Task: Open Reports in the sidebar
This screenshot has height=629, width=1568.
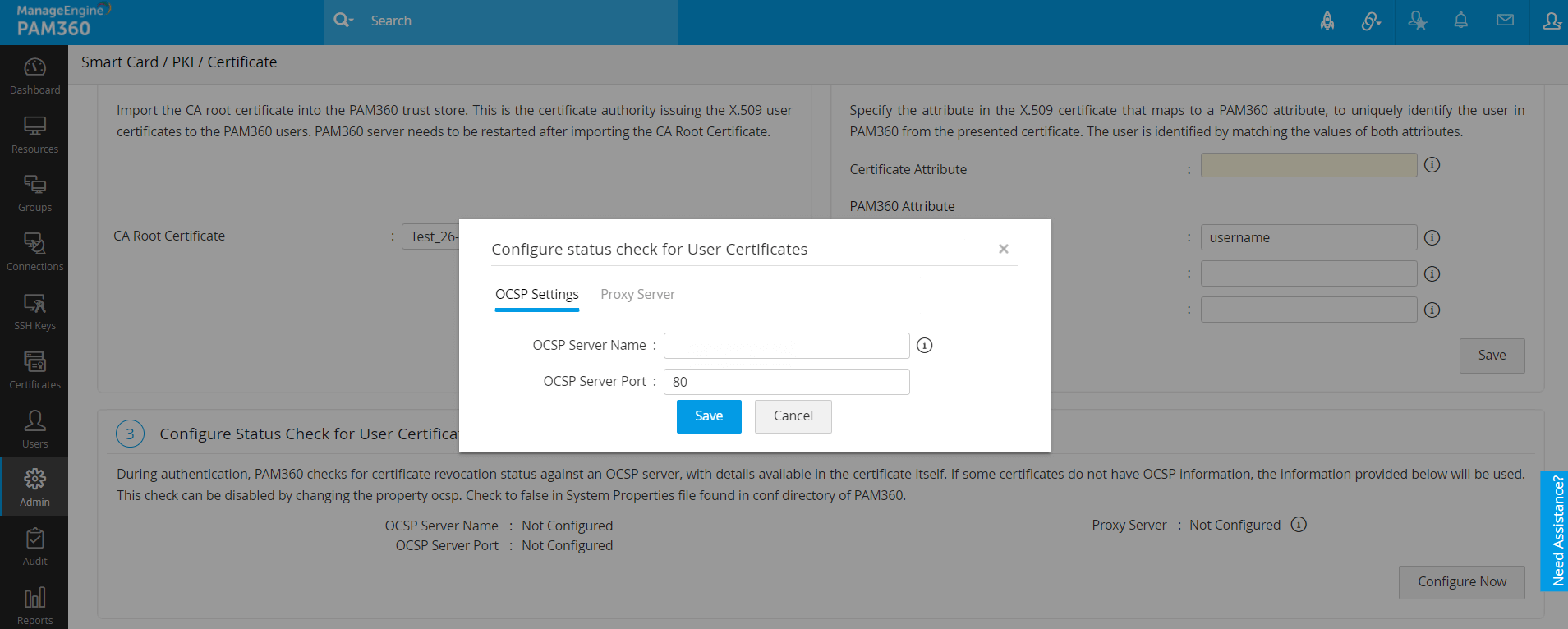Action: tap(34, 607)
